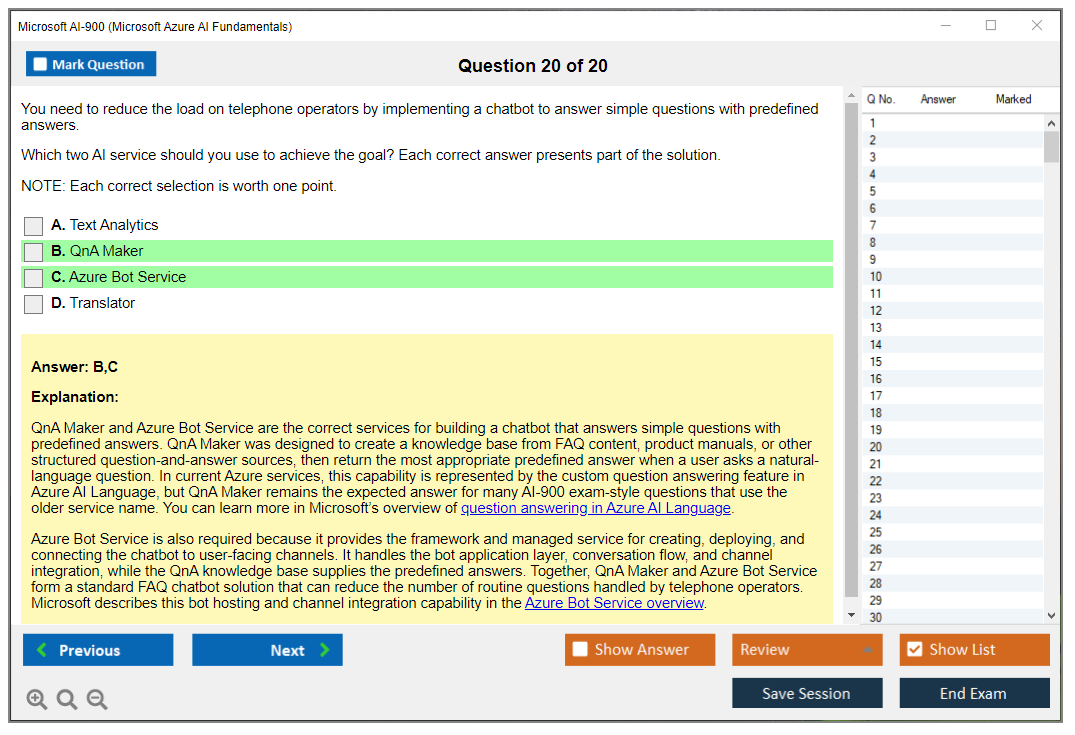This screenshot has height=735, width=1075.
Task: Select question 23 in the list
Action: pyautogui.click(x=953, y=498)
